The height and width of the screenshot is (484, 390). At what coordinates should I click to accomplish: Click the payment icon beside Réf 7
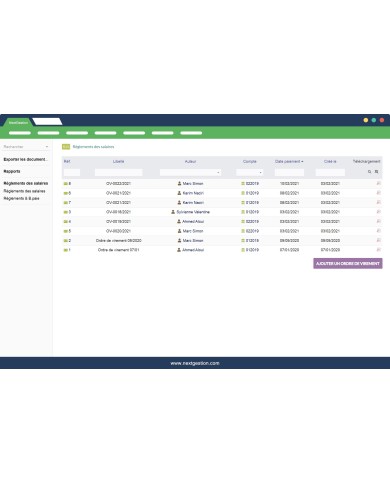(x=66, y=203)
